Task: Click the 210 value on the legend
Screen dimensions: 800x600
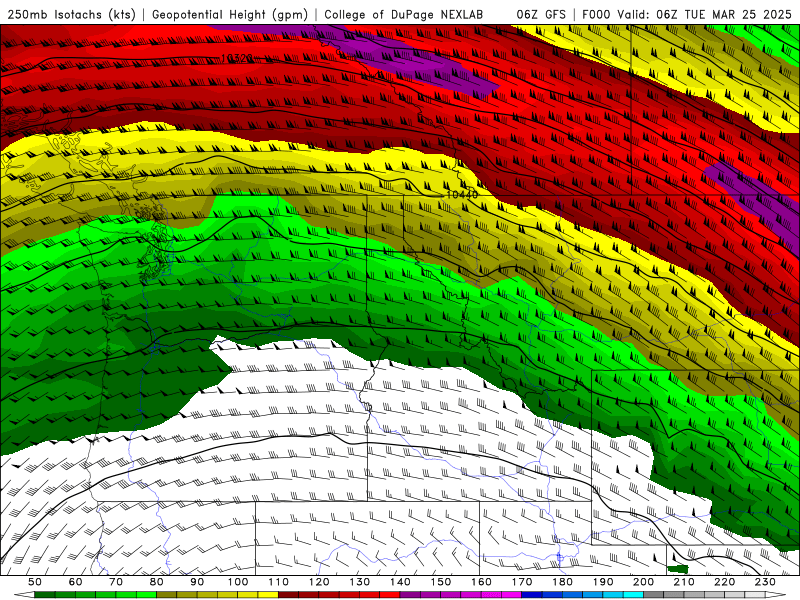Action: point(684,582)
